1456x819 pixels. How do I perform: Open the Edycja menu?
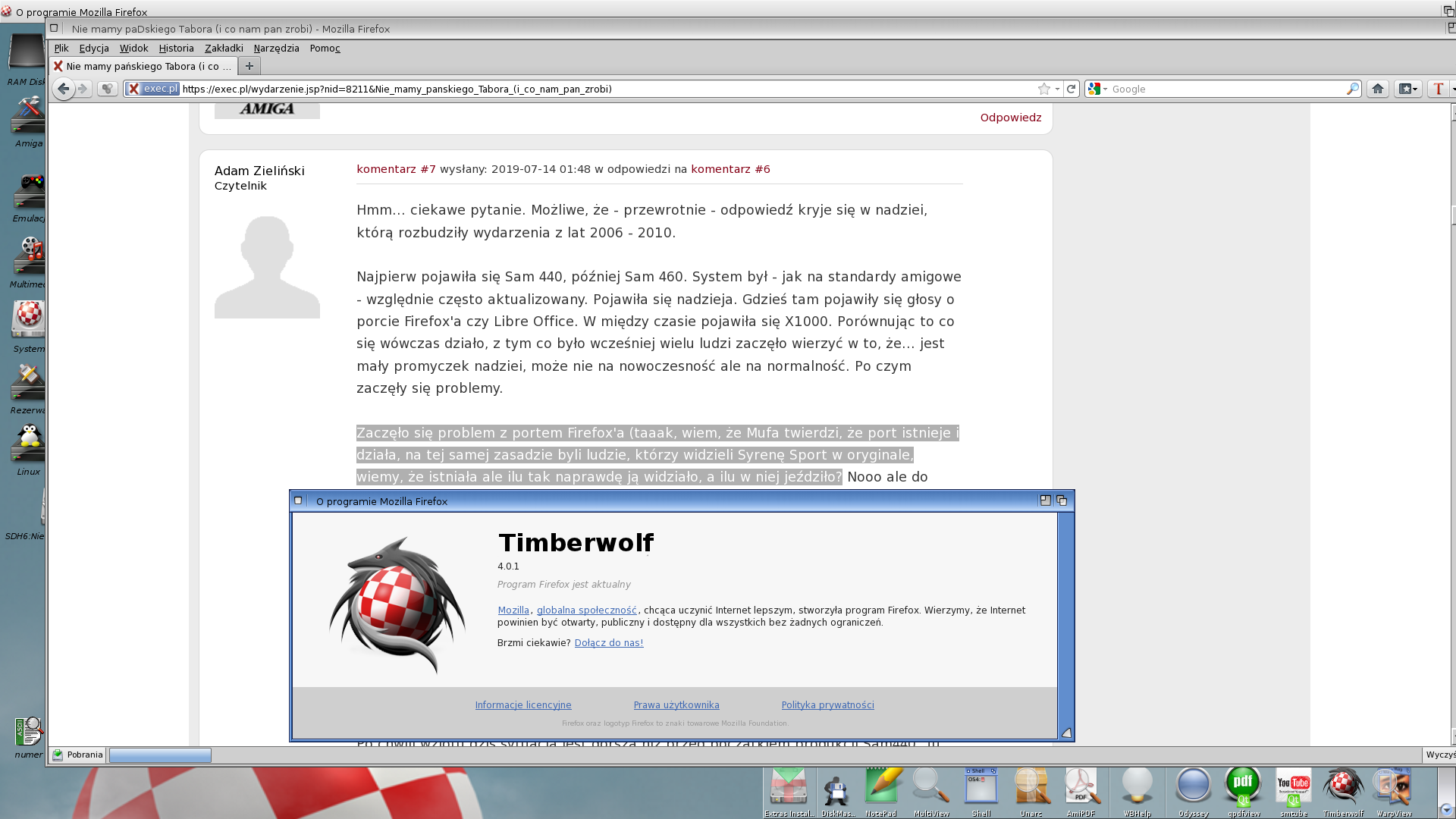tap(94, 48)
